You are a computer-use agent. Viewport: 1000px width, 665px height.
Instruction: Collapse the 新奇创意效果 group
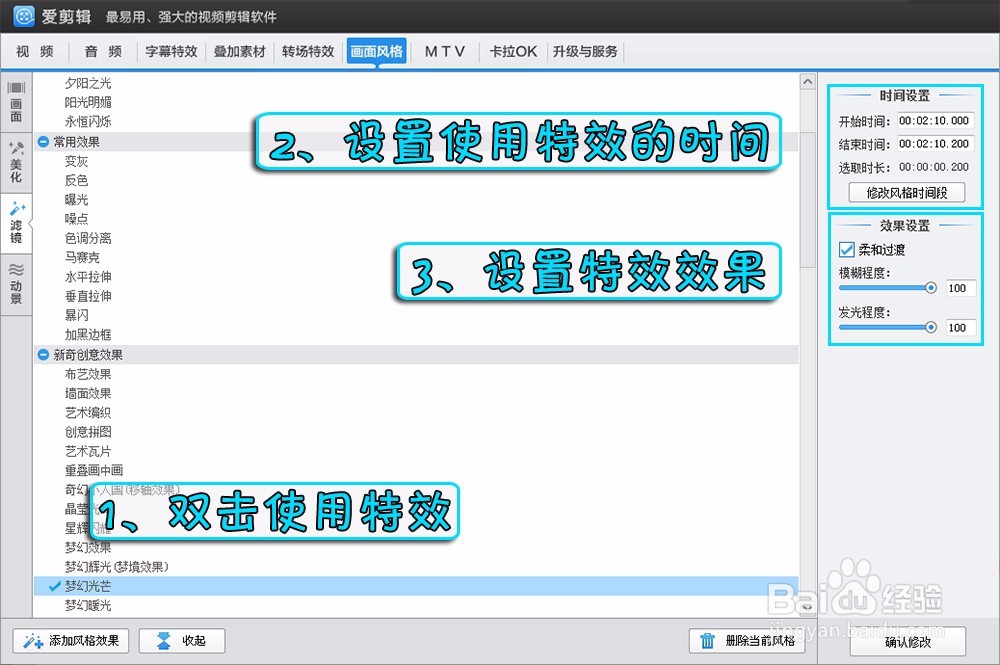pyautogui.click(x=43, y=354)
